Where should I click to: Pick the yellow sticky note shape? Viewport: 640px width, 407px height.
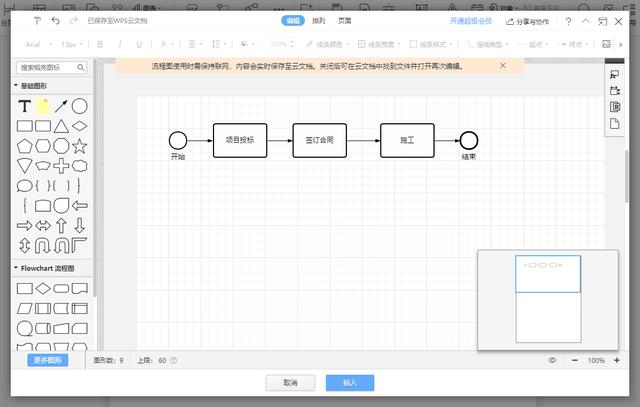pos(43,106)
